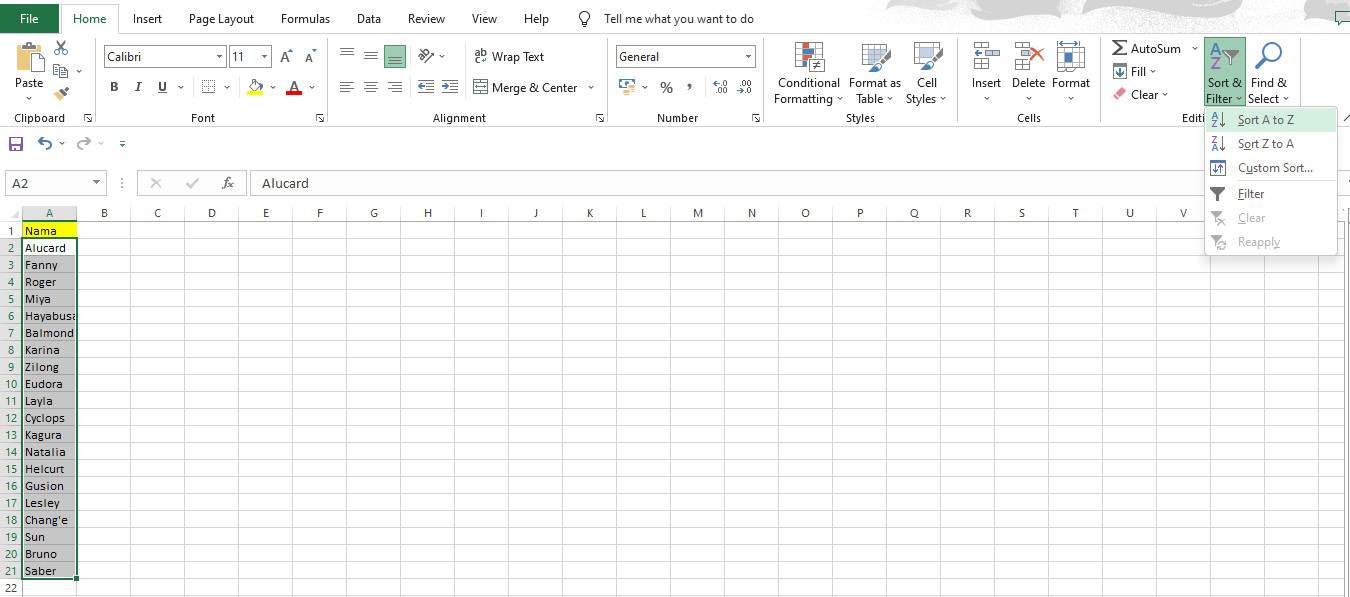Click the Name Box showing A2
The height and width of the screenshot is (597, 1350).
[48, 183]
